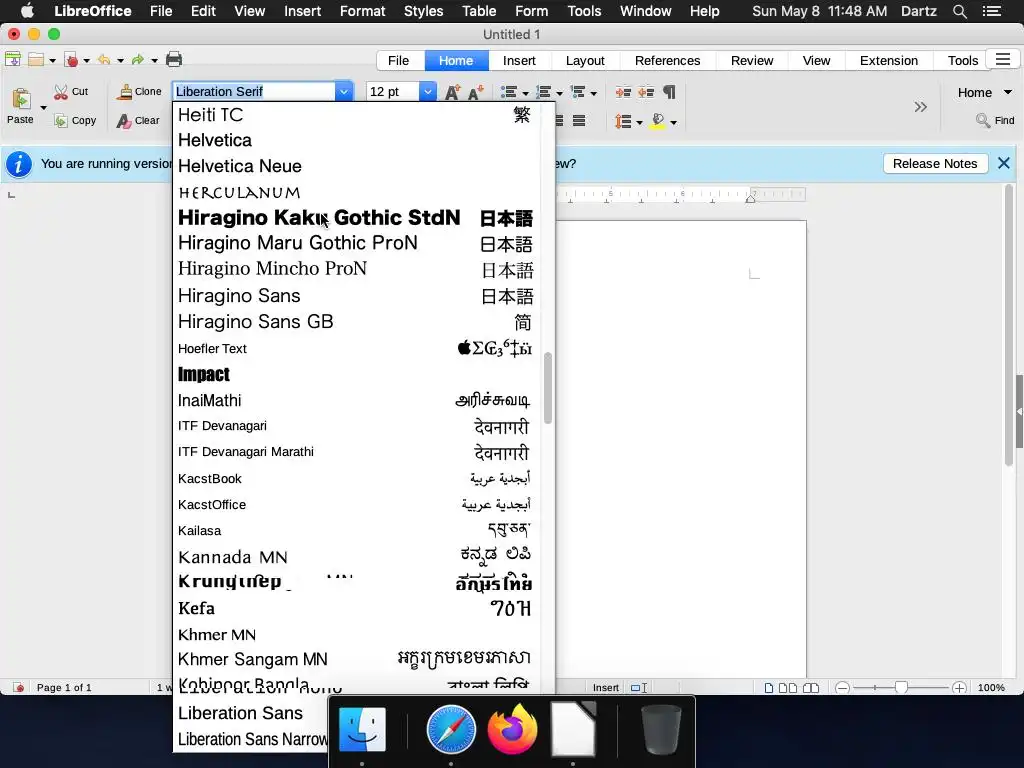Open the Table menu in menu bar
1024x768 pixels.
479,11
